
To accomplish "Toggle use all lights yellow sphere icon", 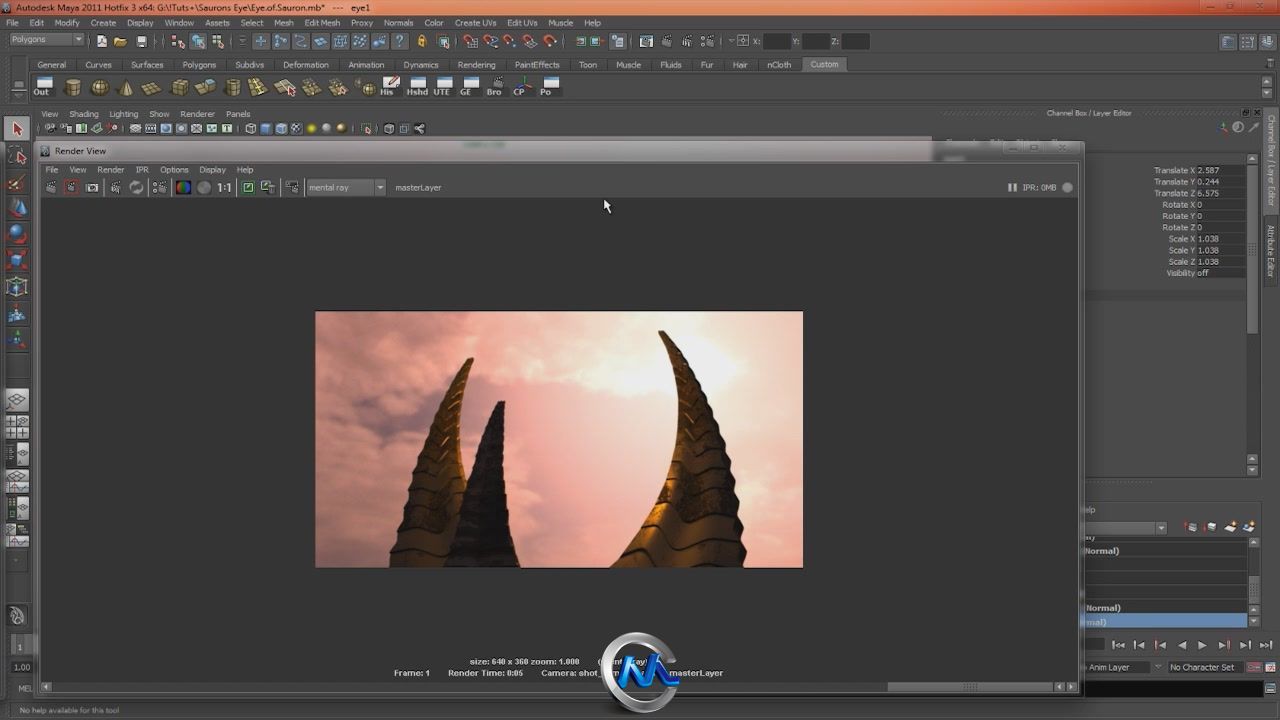I will 311,128.
